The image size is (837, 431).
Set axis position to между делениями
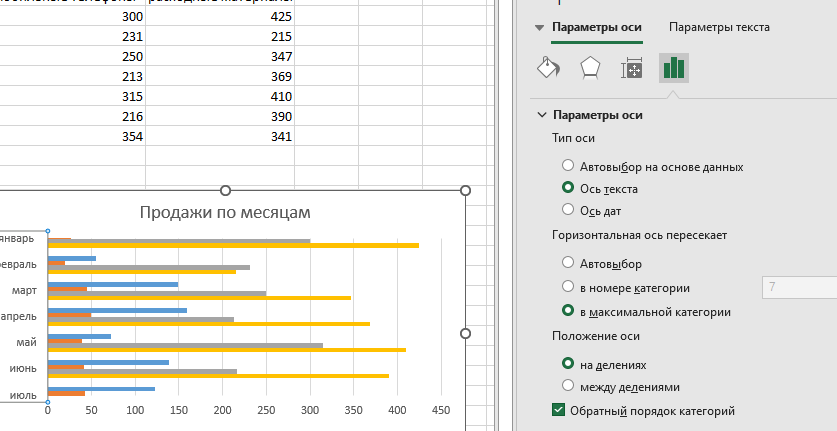point(568,386)
